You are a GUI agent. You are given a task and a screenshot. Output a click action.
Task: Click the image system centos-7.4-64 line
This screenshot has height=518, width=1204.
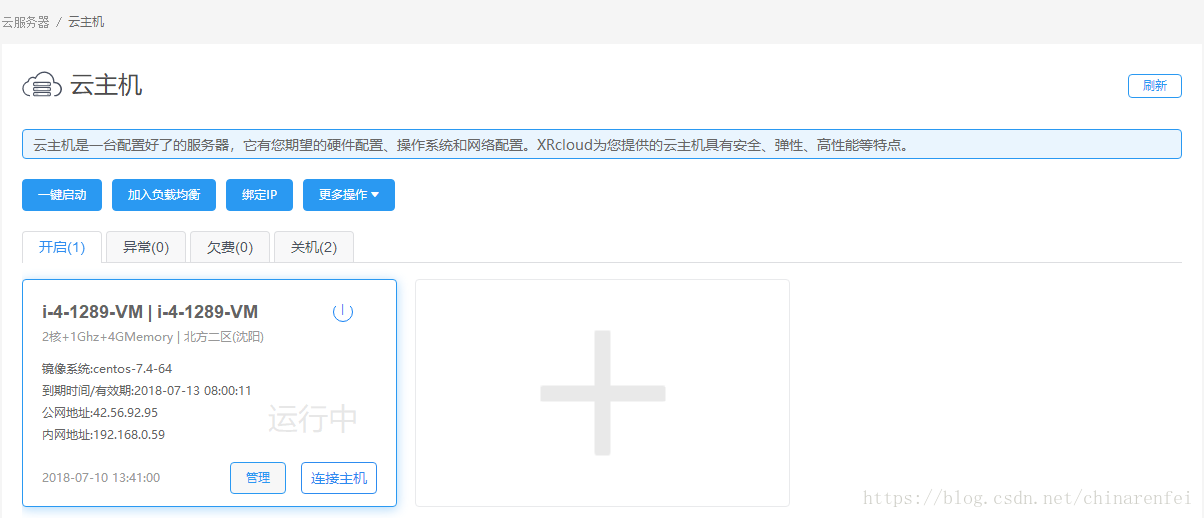(107, 368)
